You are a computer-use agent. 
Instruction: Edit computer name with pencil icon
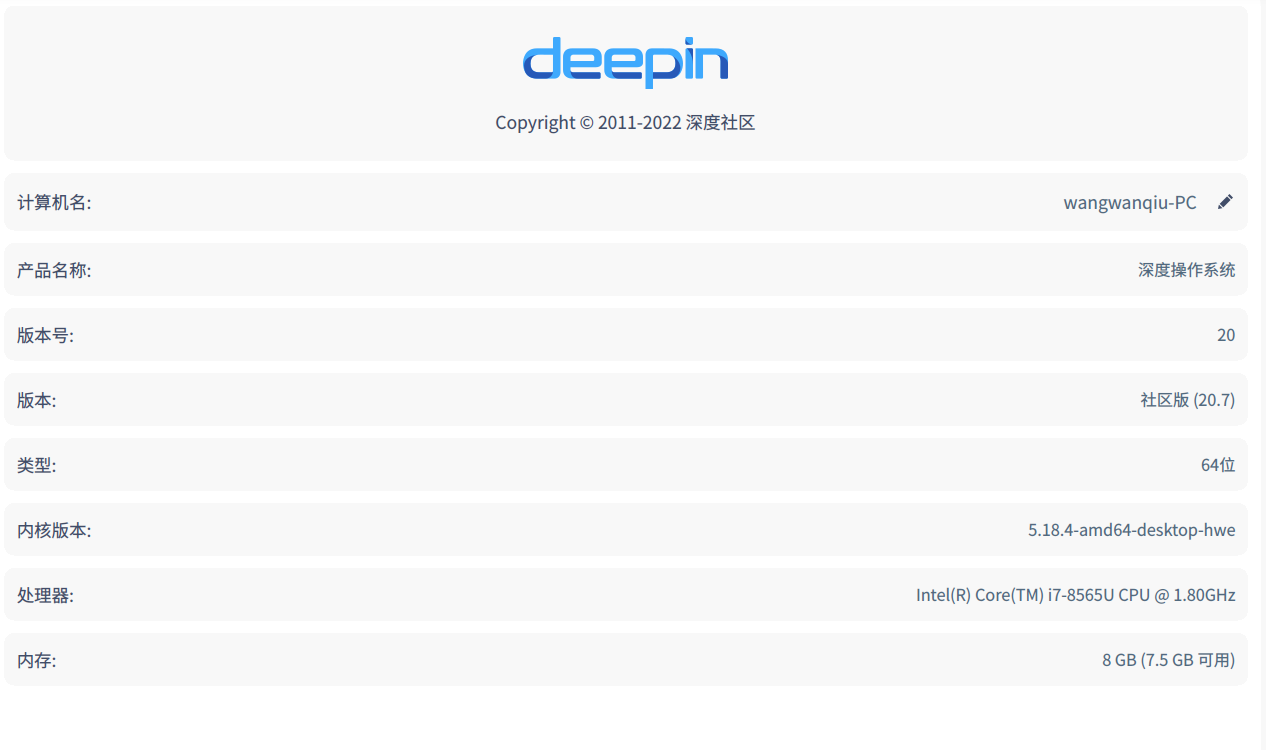(x=1225, y=202)
